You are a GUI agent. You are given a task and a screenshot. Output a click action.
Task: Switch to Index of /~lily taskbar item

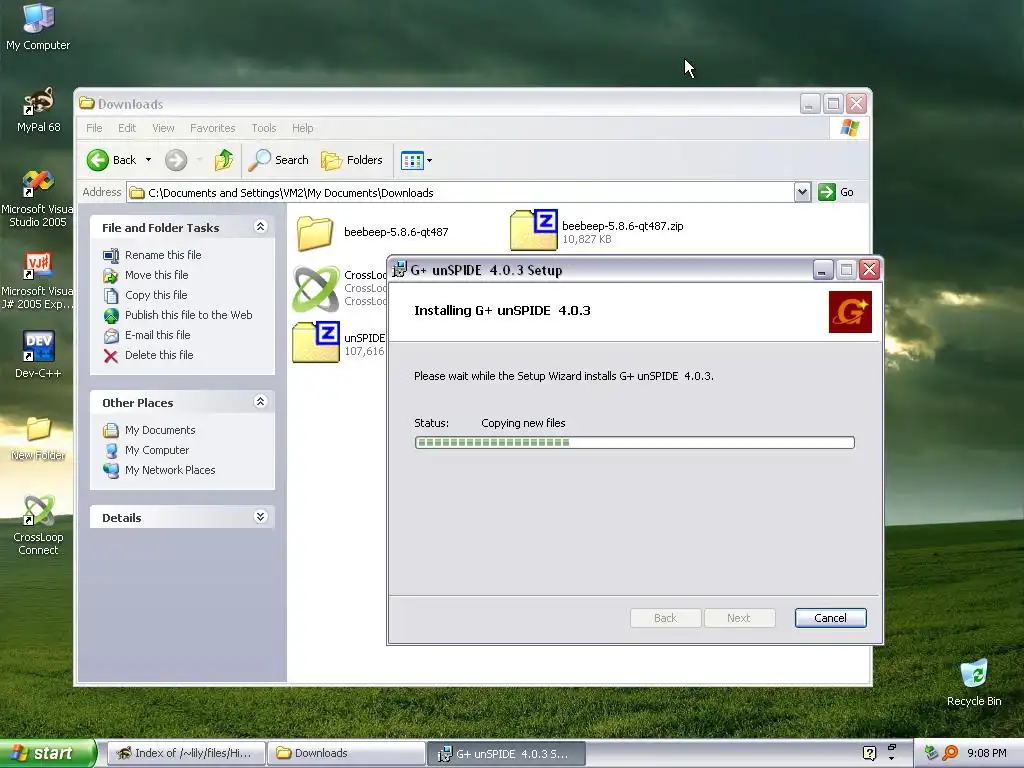(x=186, y=753)
